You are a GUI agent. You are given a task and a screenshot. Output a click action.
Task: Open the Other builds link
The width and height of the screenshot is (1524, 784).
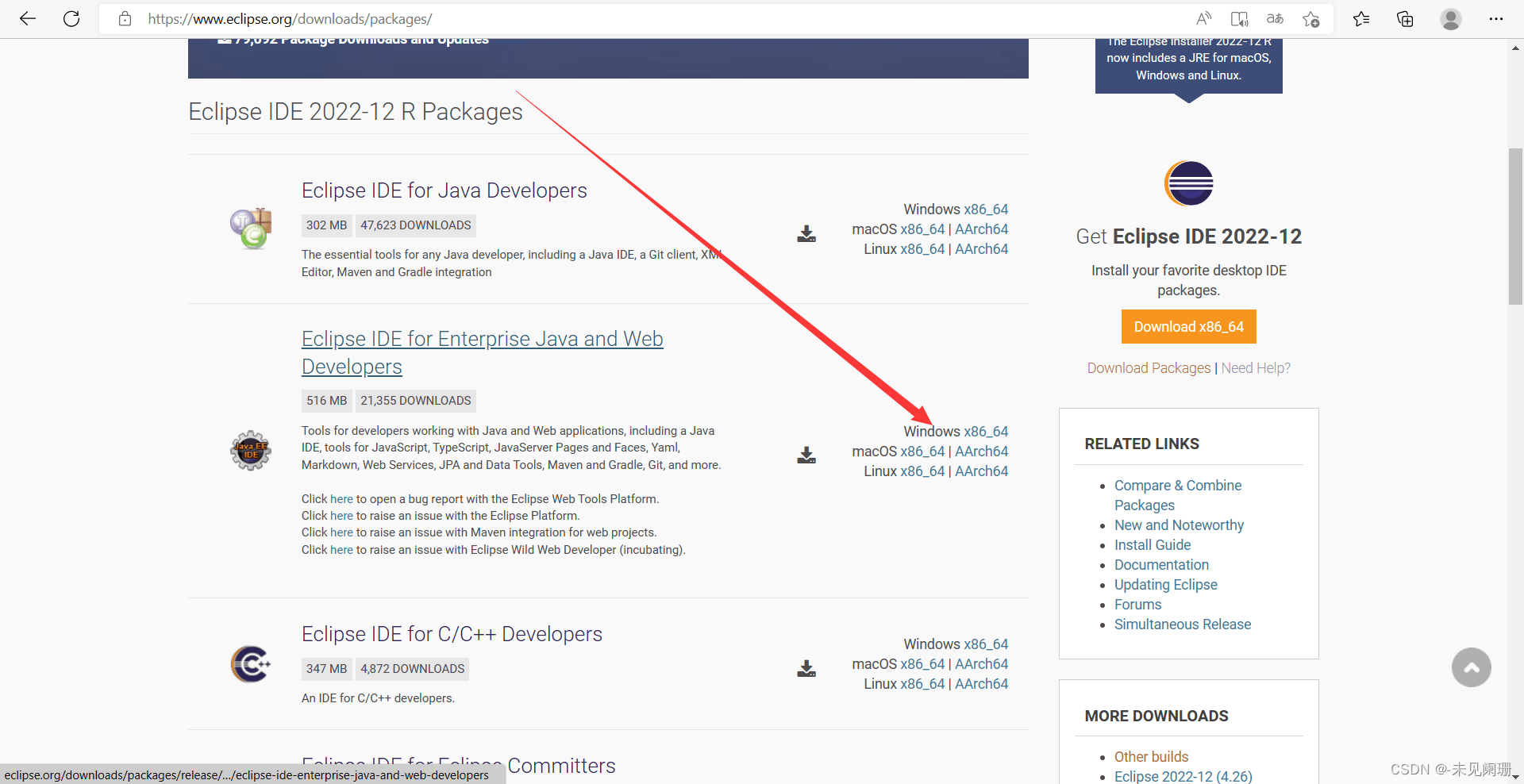point(1151,757)
